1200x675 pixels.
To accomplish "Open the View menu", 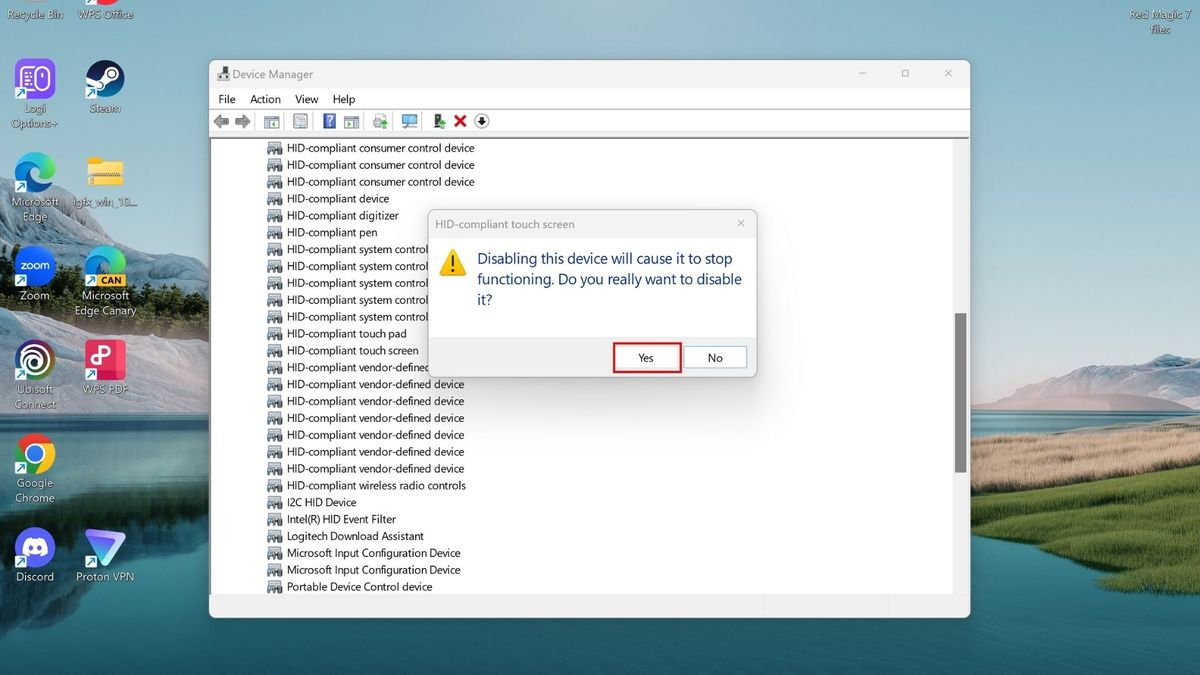I will (x=306, y=99).
